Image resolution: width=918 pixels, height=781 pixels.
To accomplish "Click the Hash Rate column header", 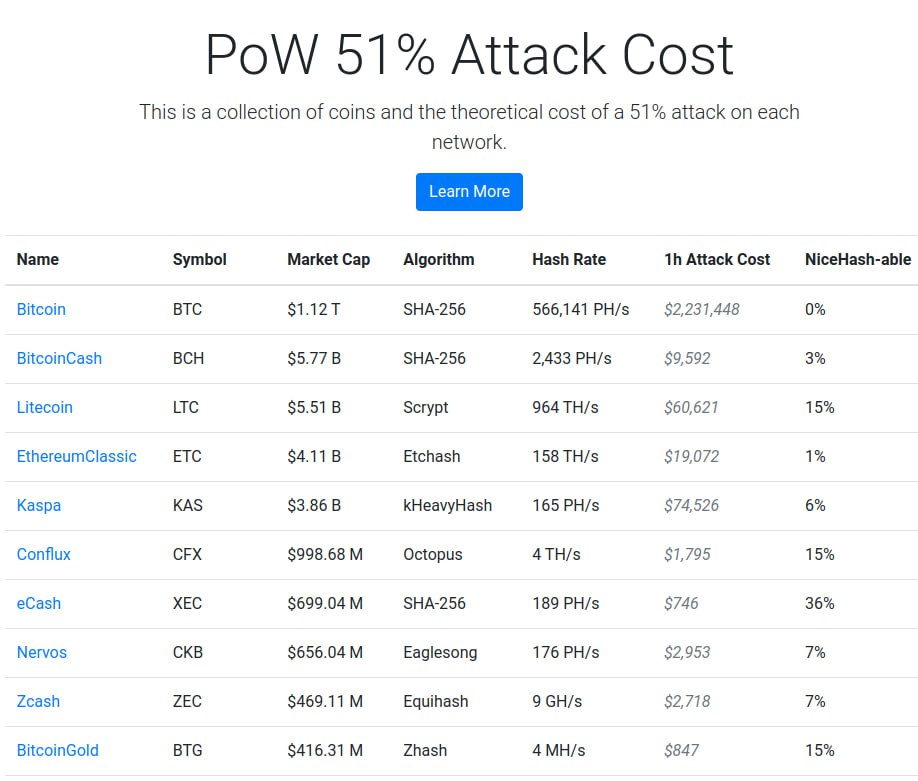I will point(569,260).
